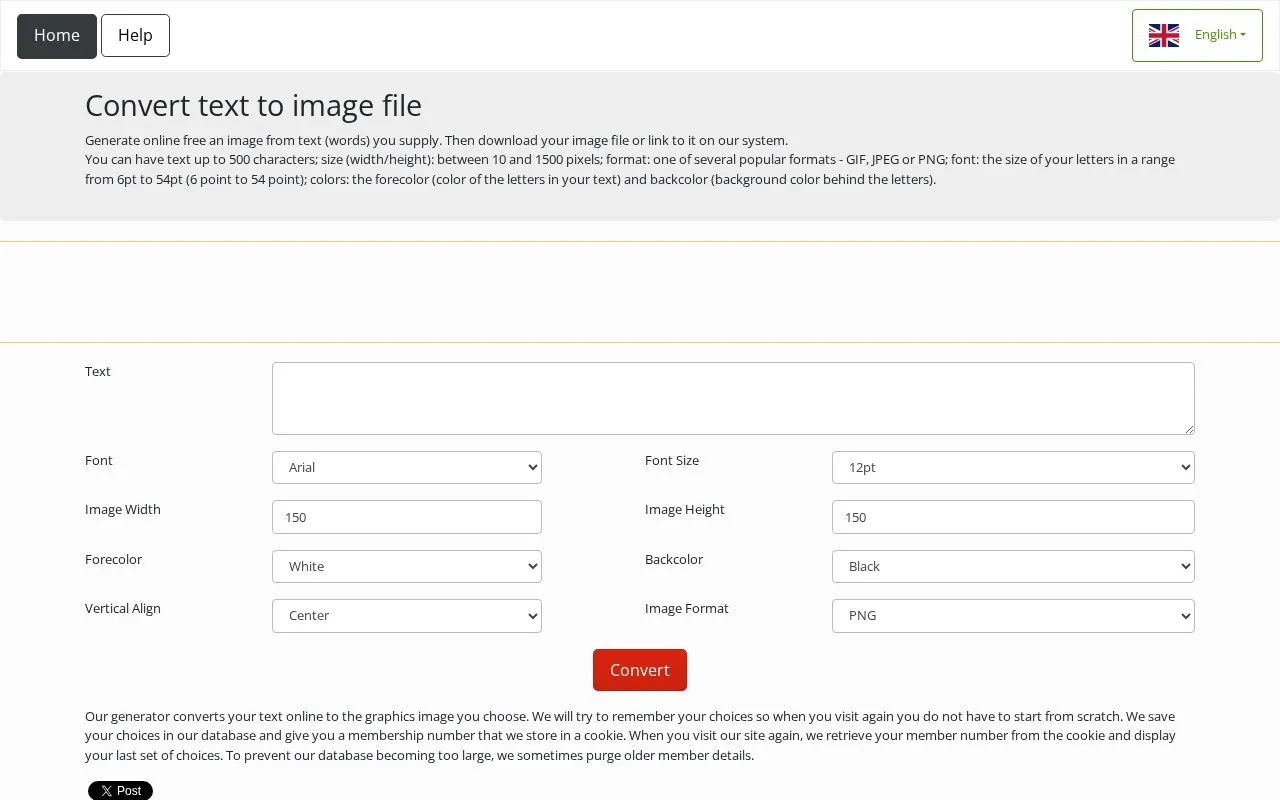The image size is (1280, 800).
Task: Open the Font dropdown showing Arial
Action: [407, 467]
